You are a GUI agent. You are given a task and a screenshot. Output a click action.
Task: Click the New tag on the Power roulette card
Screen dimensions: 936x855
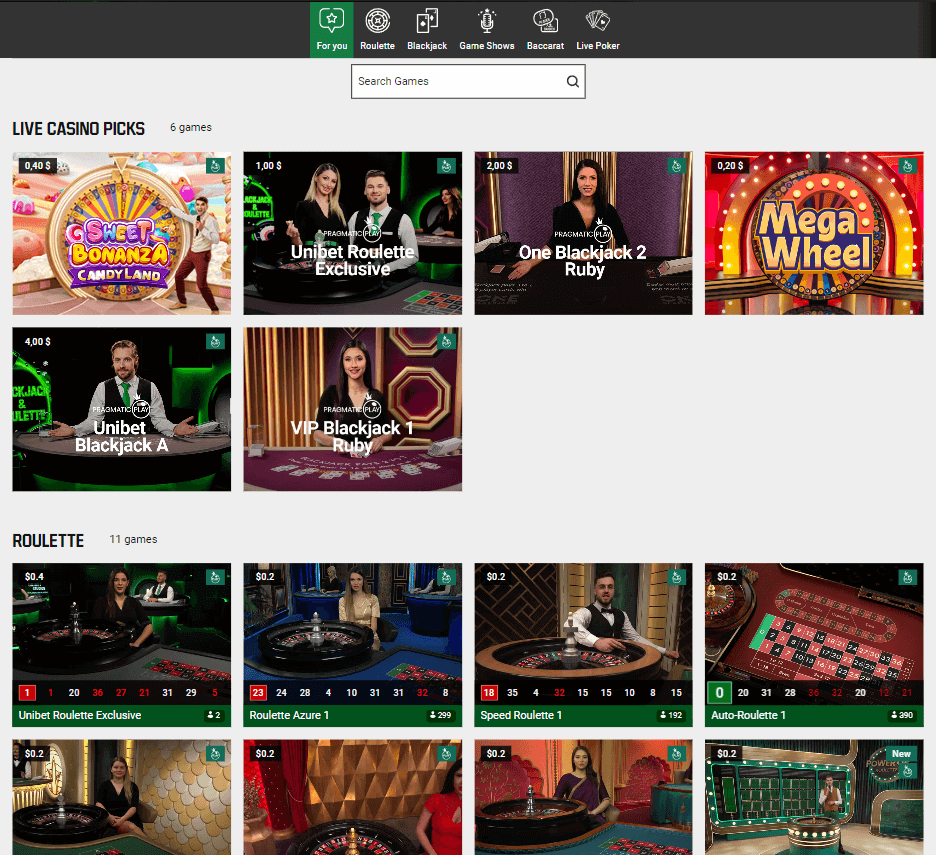tap(901, 753)
